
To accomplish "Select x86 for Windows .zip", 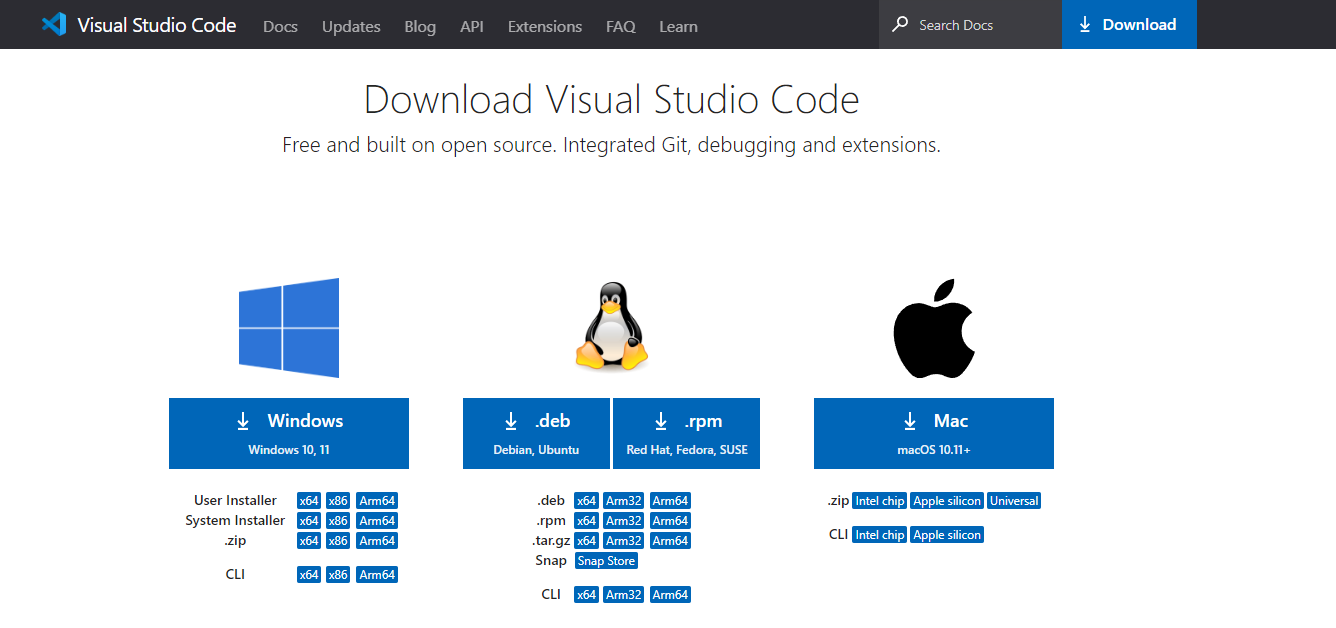I will click(338, 541).
